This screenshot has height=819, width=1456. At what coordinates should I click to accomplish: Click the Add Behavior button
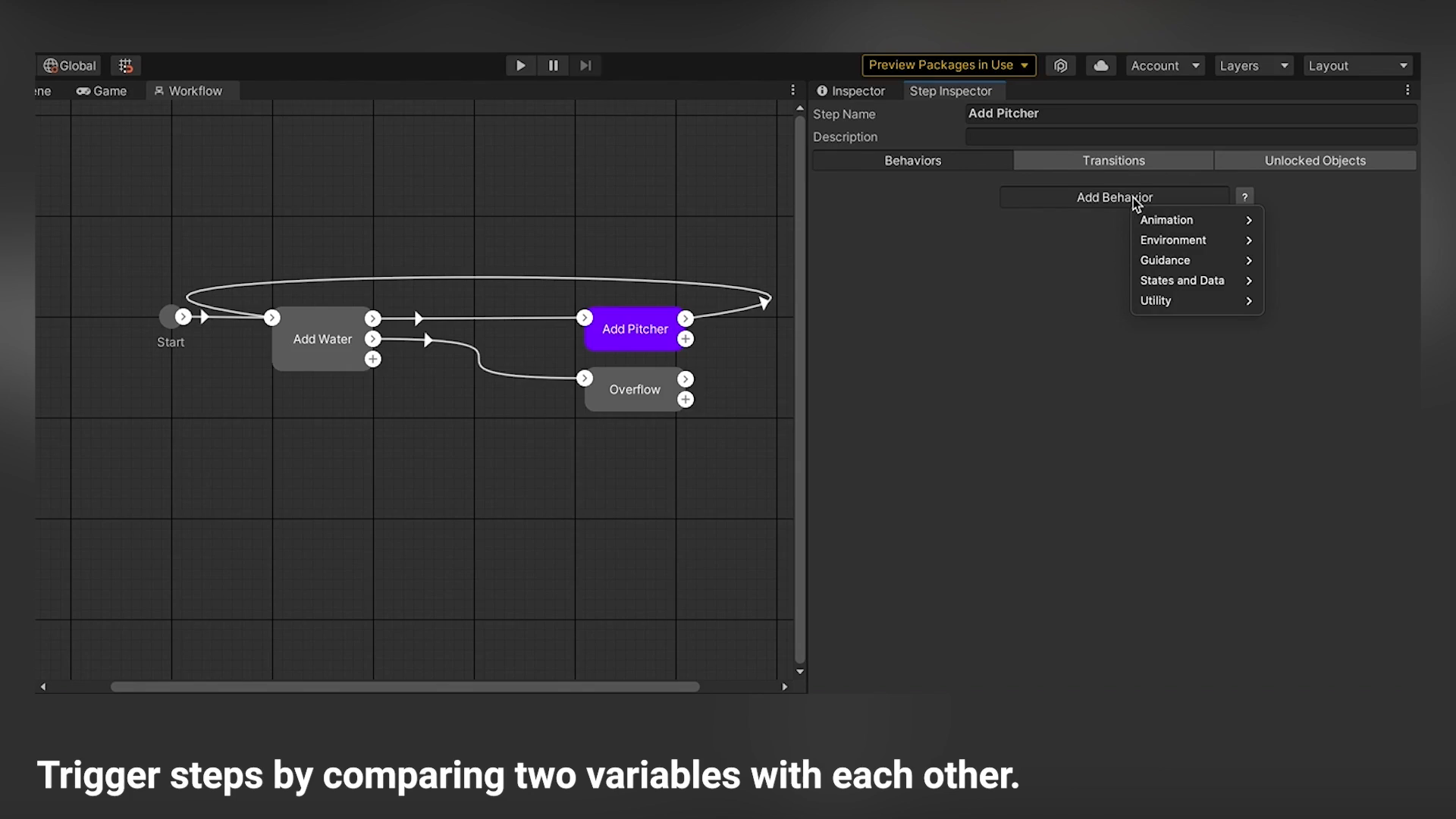click(1114, 197)
